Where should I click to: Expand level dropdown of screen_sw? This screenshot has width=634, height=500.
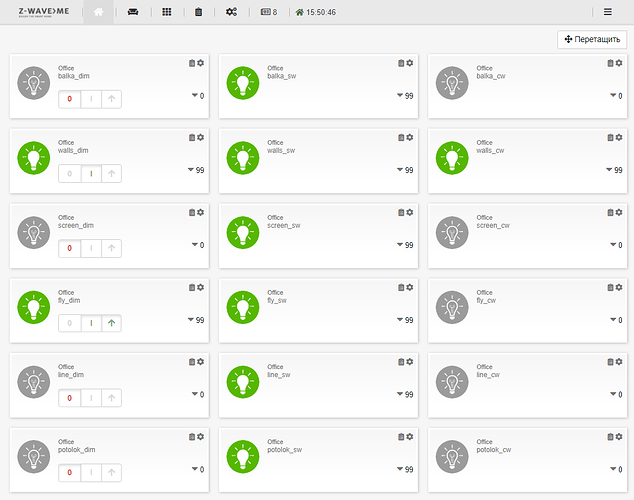[405, 245]
